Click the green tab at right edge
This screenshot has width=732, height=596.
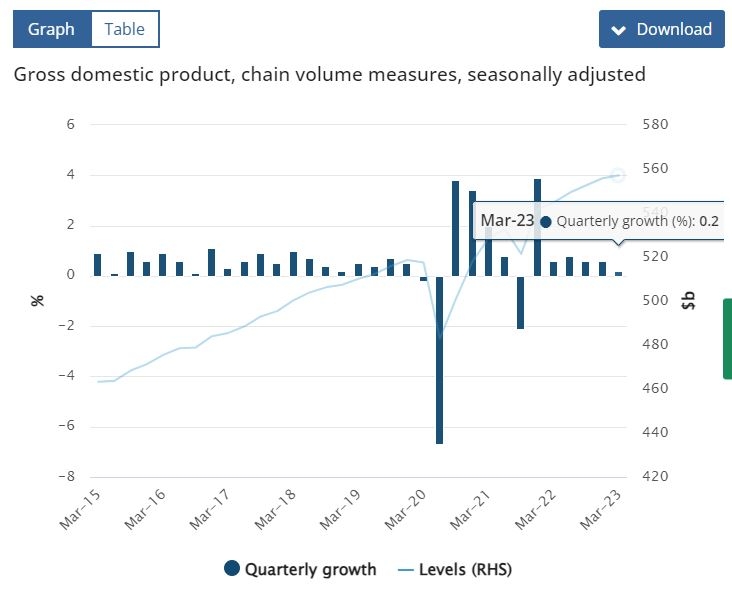[x=727, y=338]
